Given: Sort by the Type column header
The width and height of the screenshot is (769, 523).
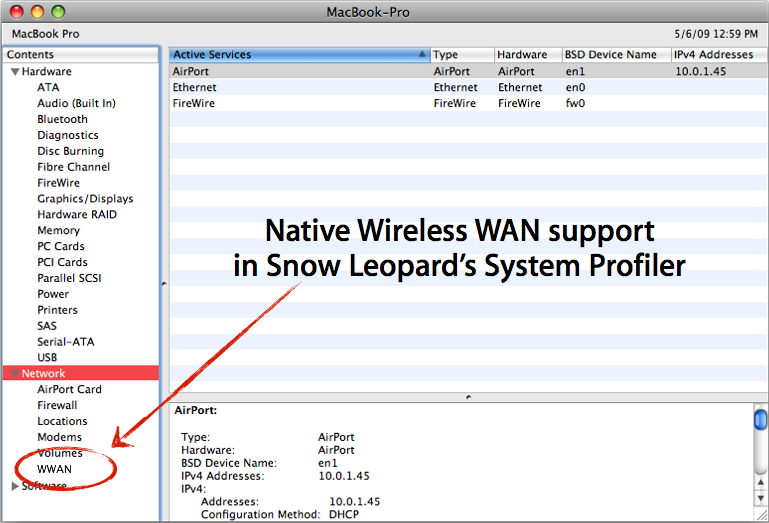Looking at the screenshot, I should 462,54.
